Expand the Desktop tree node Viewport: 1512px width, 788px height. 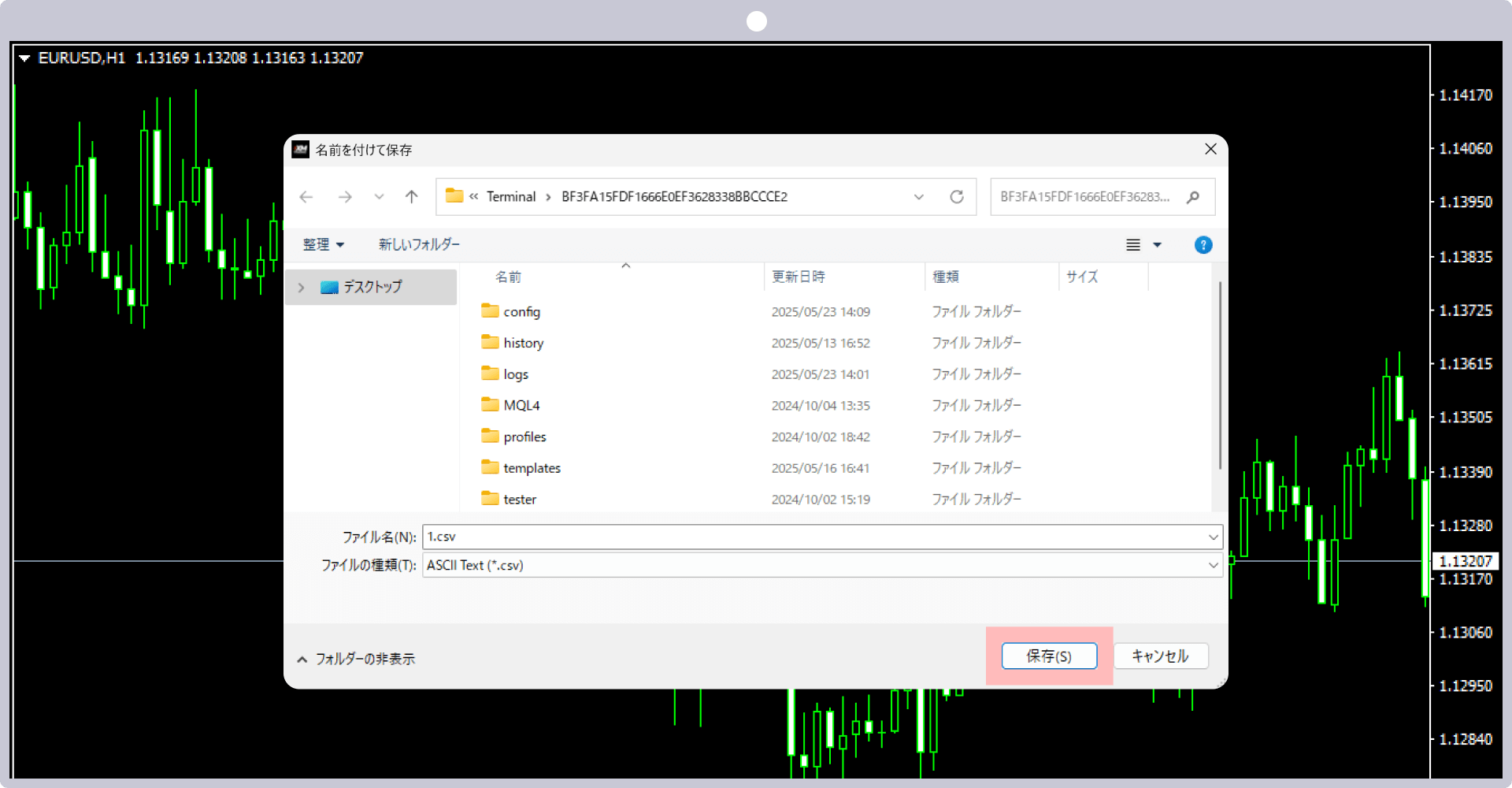pos(301,288)
